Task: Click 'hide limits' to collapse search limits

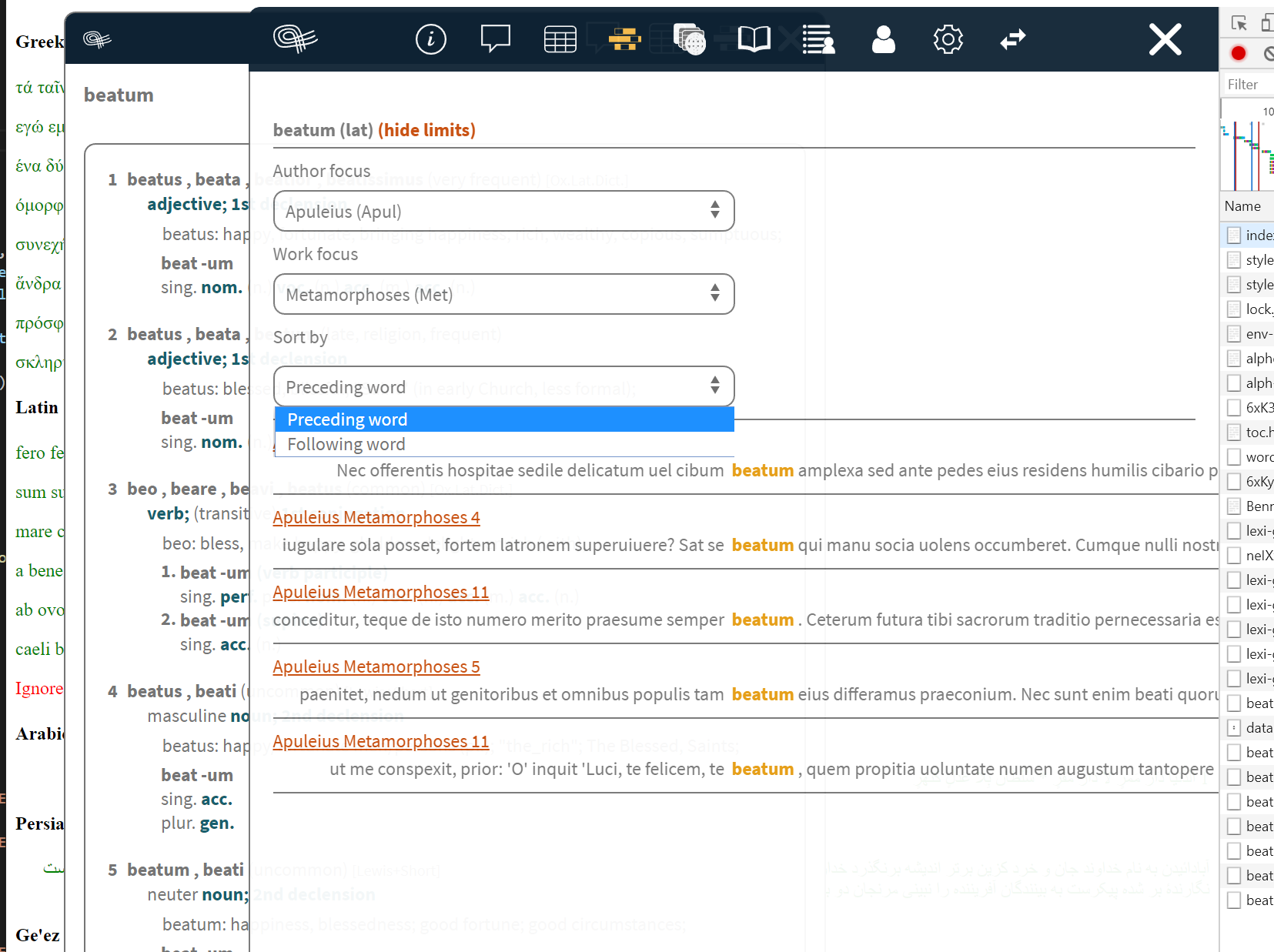Action: (426, 130)
